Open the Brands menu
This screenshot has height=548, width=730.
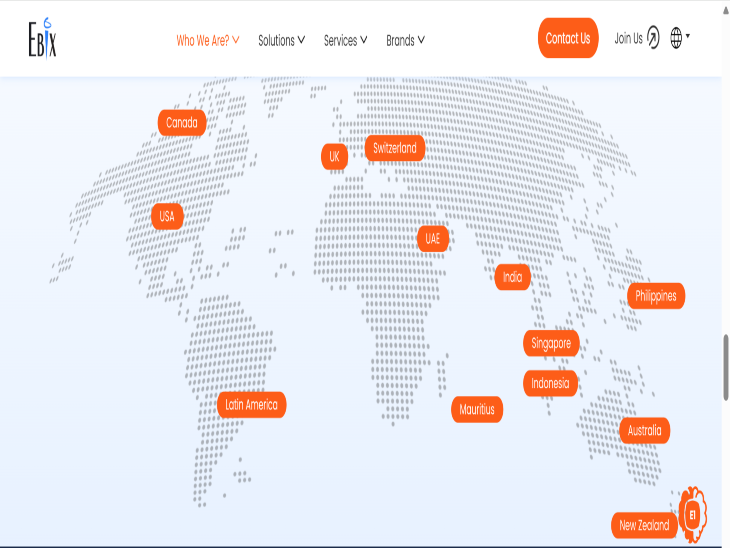tap(405, 41)
